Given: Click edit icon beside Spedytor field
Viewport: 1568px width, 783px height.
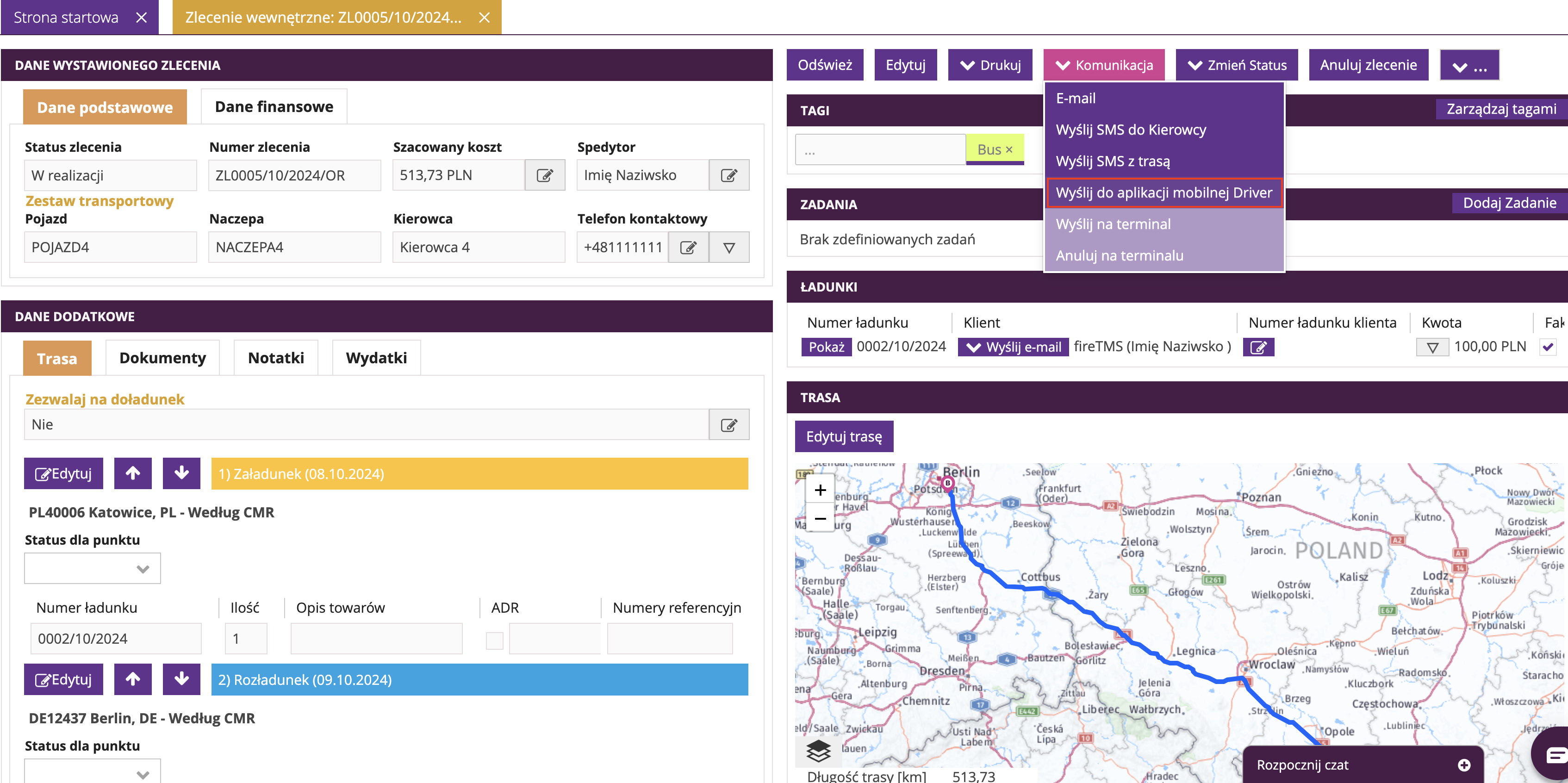Looking at the screenshot, I should [728, 175].
